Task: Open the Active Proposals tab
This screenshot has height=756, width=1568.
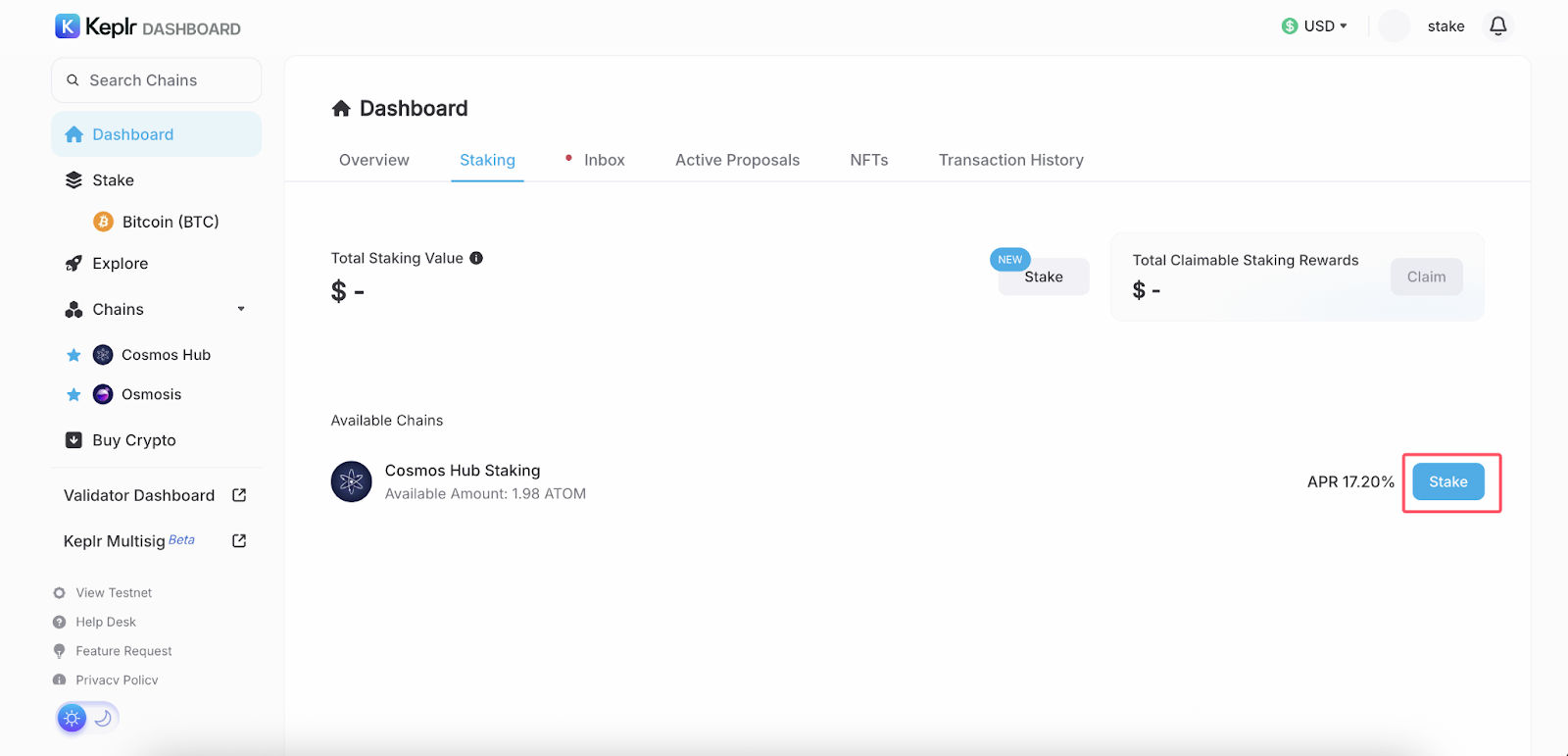Action: click(737, 160)
